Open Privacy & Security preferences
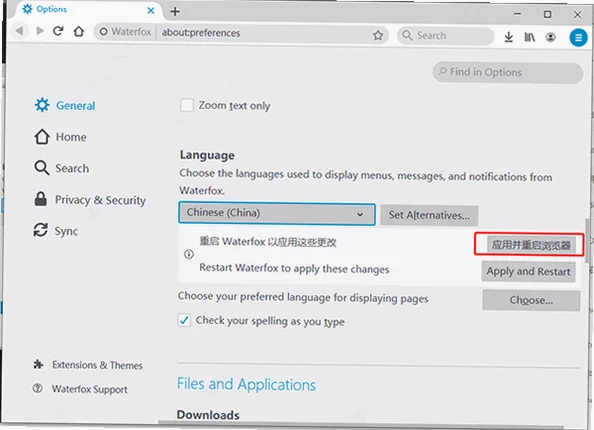This screenshot has width=594, height=430. click(90, 200)
